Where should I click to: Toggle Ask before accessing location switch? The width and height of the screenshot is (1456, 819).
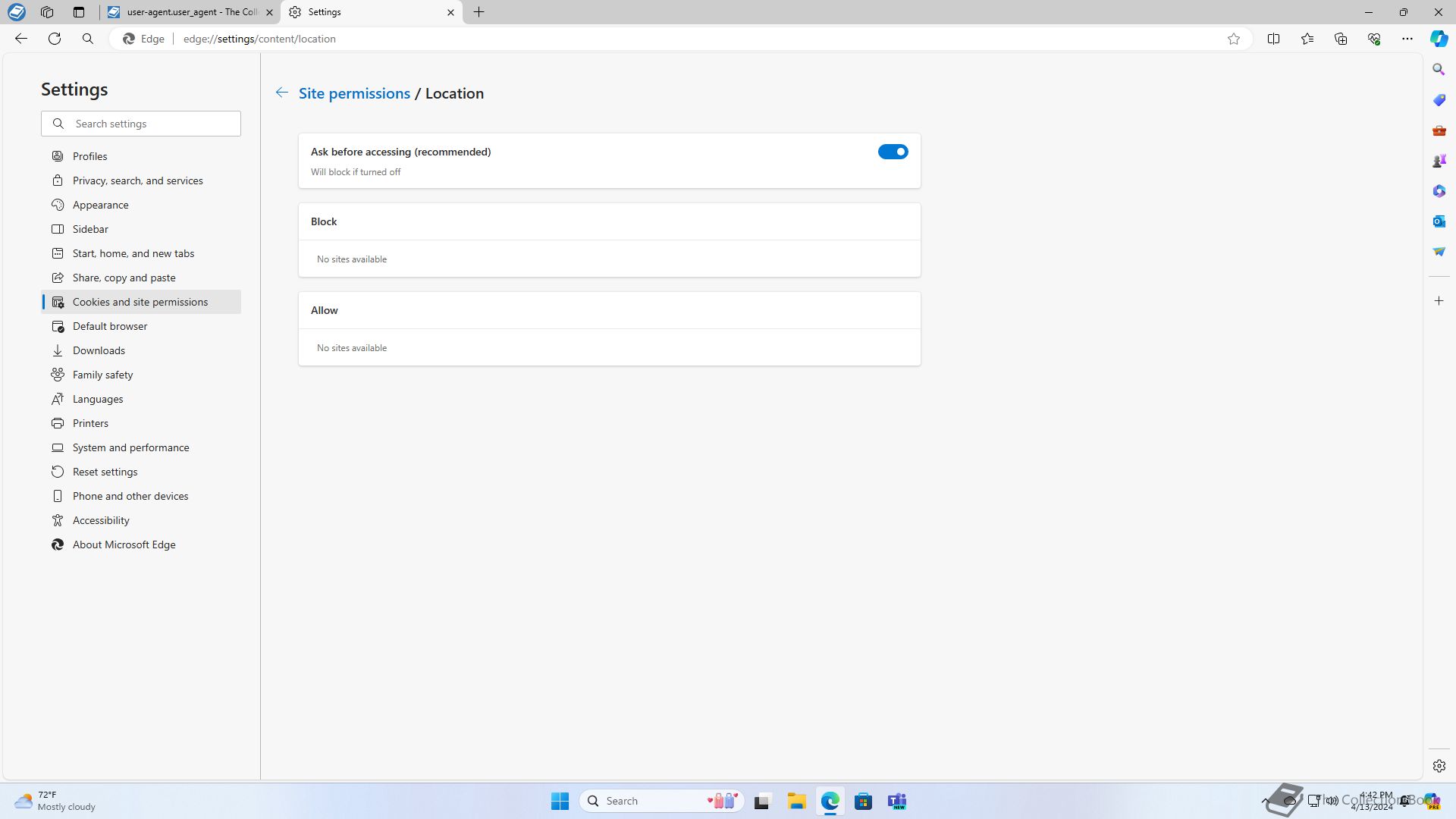tap(893, 152)
